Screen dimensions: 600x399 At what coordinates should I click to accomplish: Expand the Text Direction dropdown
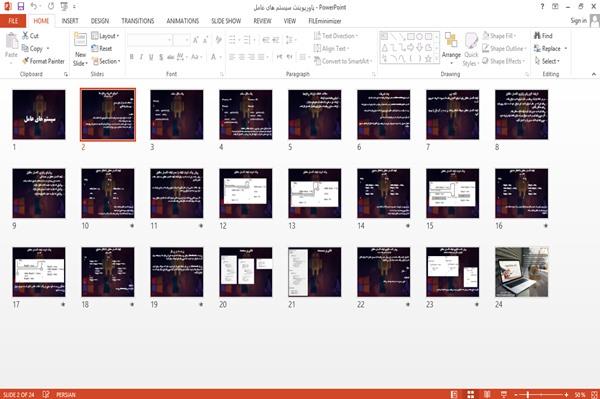tap(336, 36)
